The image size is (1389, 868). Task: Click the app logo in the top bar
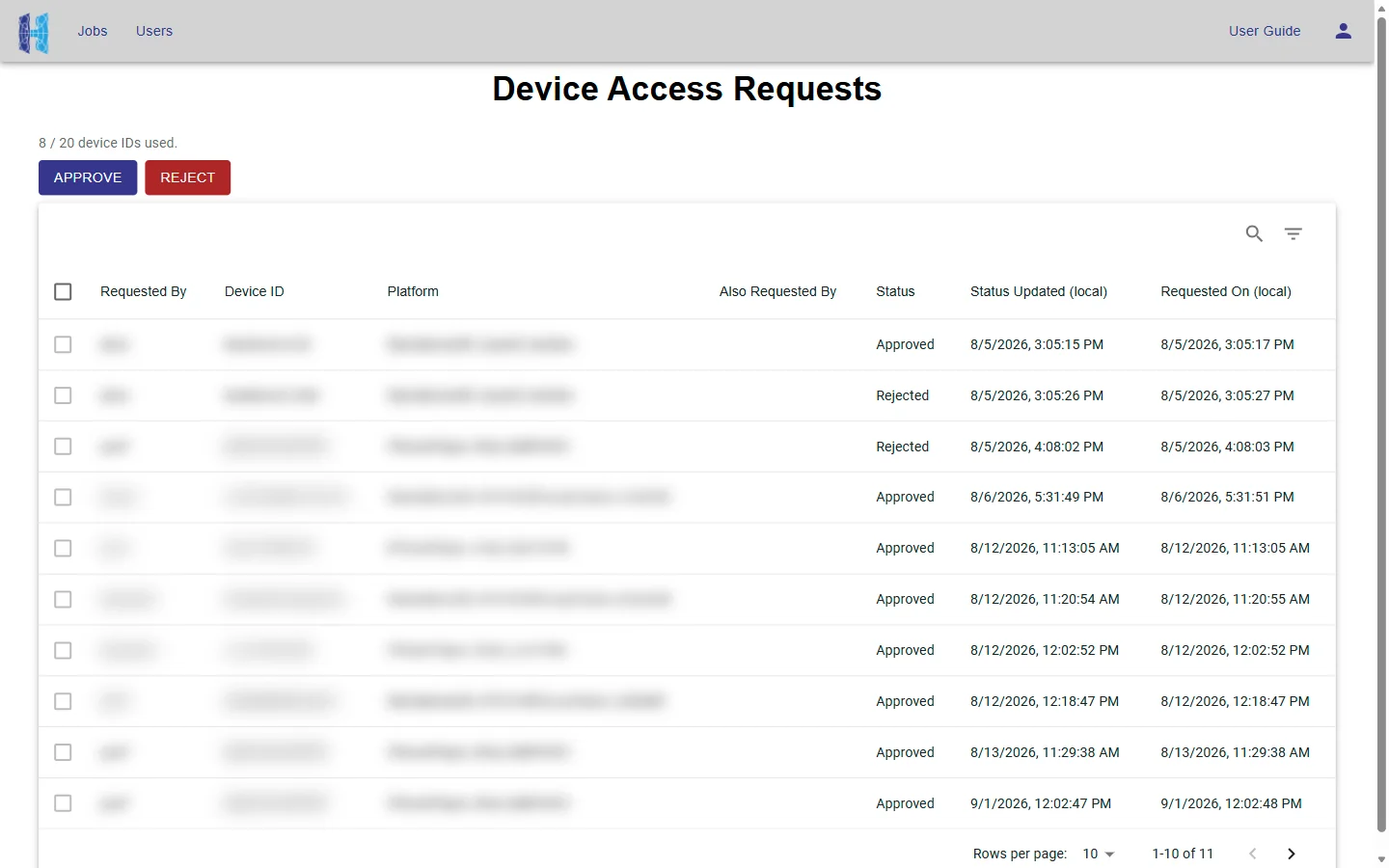point(34,32)
